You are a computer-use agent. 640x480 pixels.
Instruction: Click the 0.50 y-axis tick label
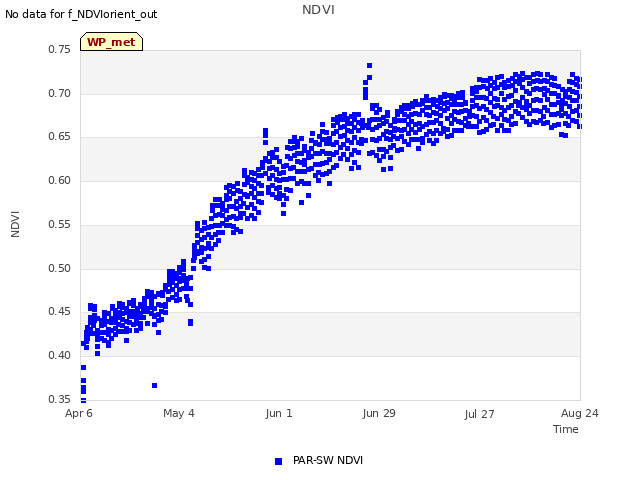click(x=59, y=268)
